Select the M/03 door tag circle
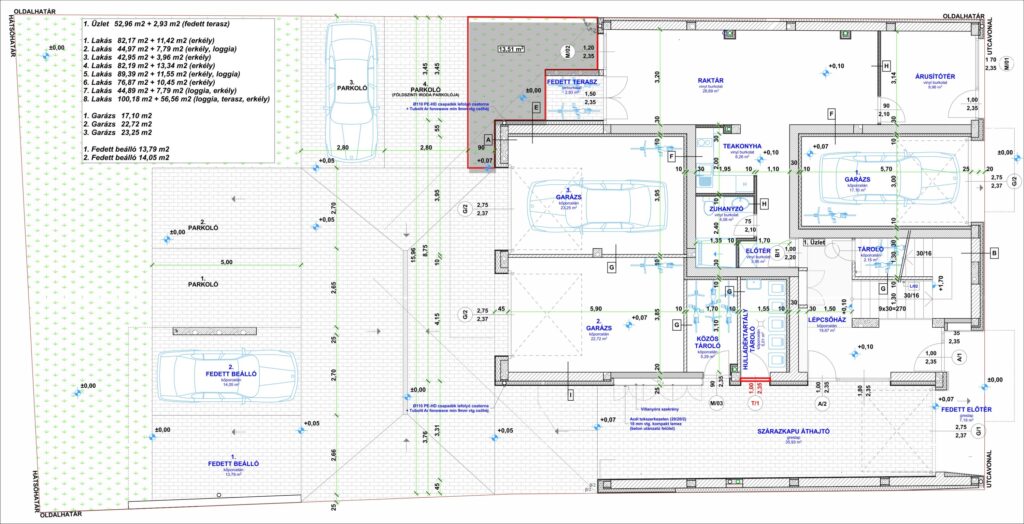The width and height of the screenshot is (1024, 524). click(715, 403)
